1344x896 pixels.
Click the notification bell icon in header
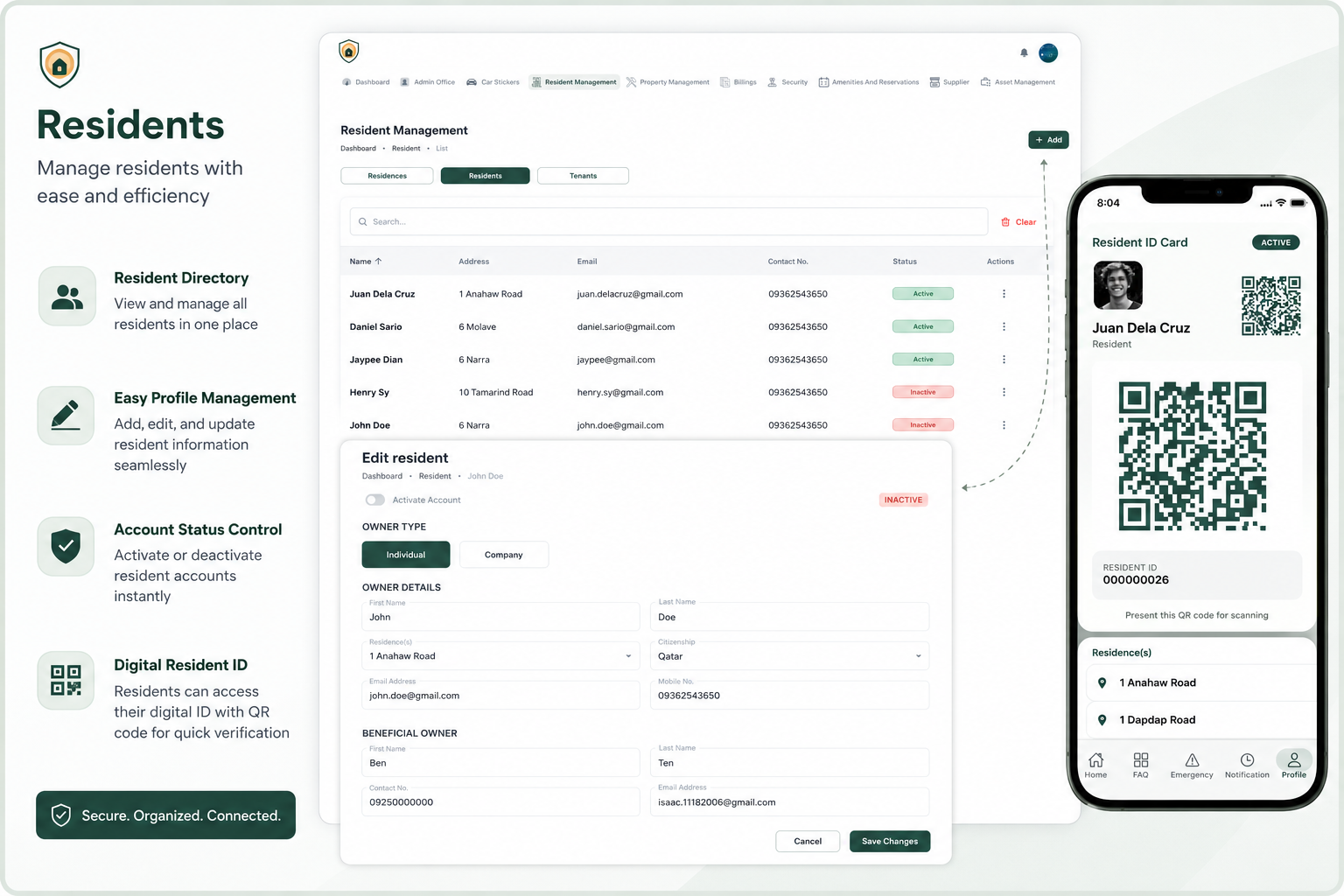click(1024, 53)
